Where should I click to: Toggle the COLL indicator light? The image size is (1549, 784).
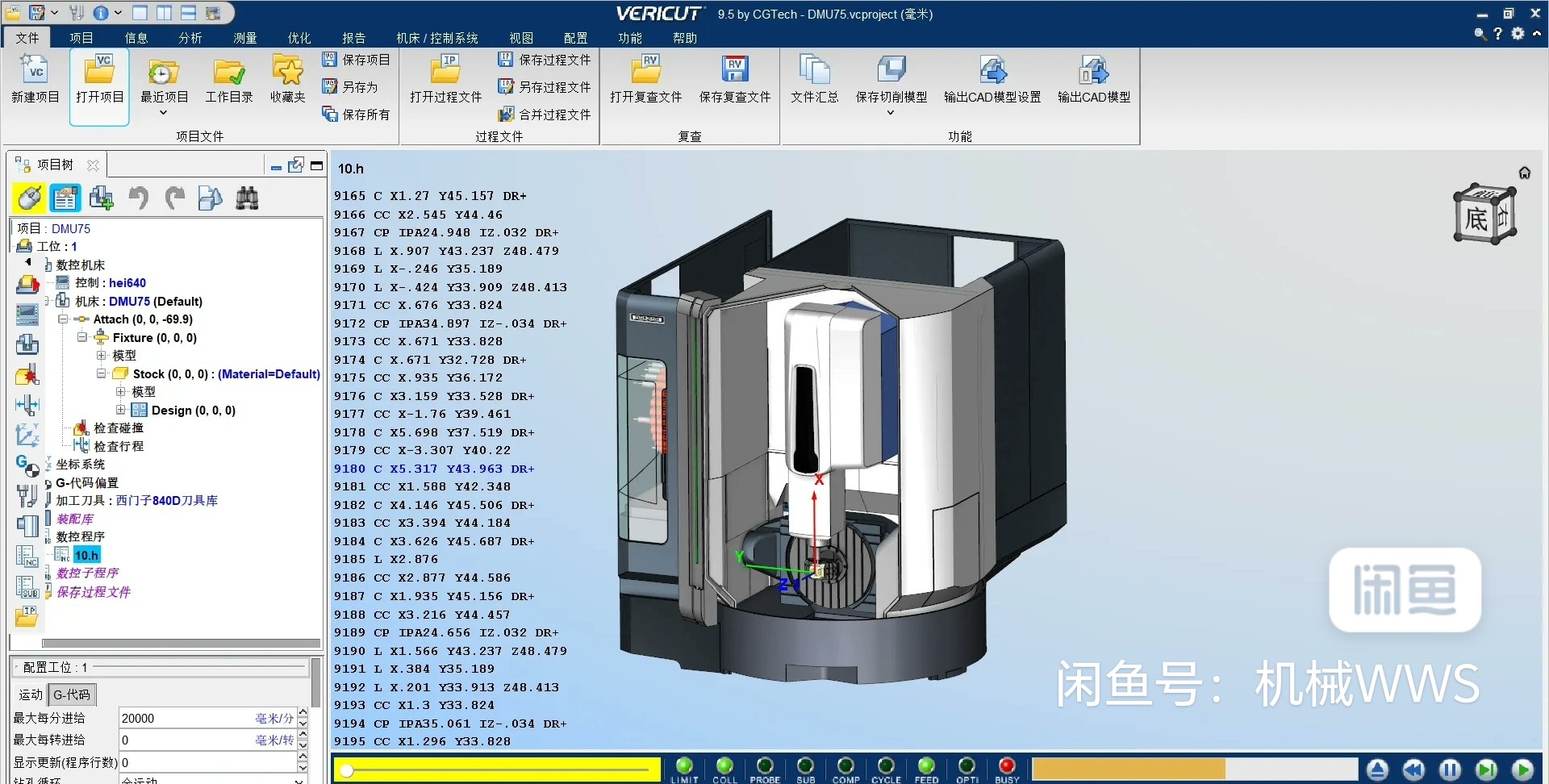724,766
